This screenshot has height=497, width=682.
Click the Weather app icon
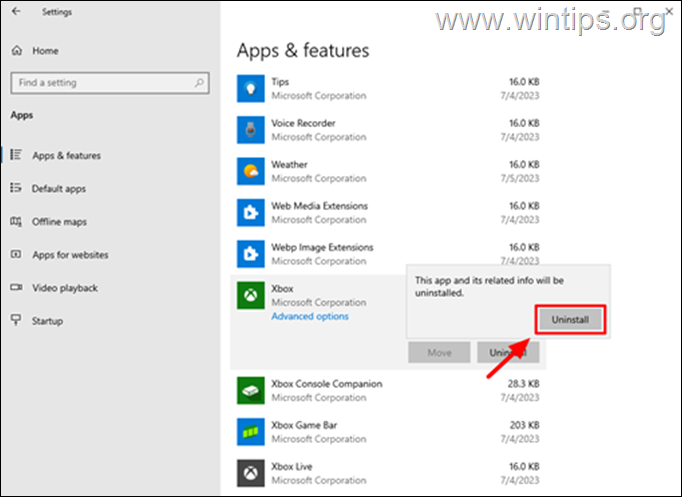point(251,171)
